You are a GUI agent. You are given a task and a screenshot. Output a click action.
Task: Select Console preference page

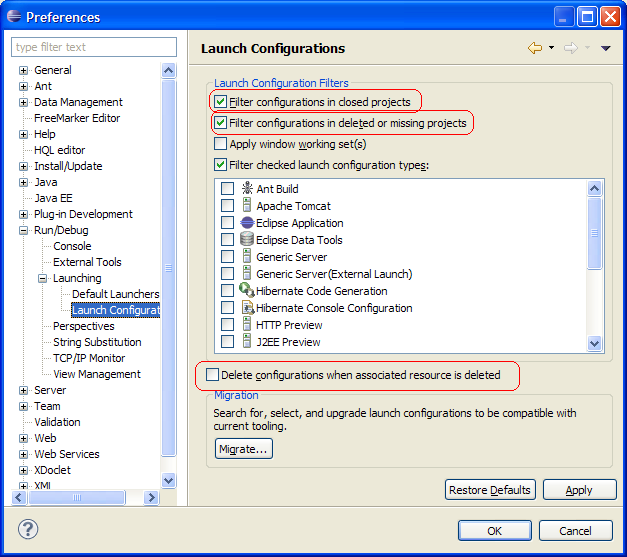pos(72,246)
